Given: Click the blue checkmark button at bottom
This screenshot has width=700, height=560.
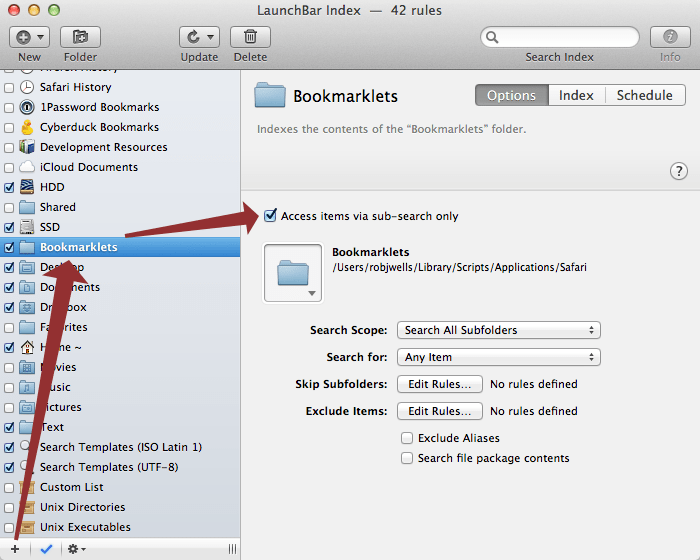Looking at the screenshot, I should (x=46, y=549).
